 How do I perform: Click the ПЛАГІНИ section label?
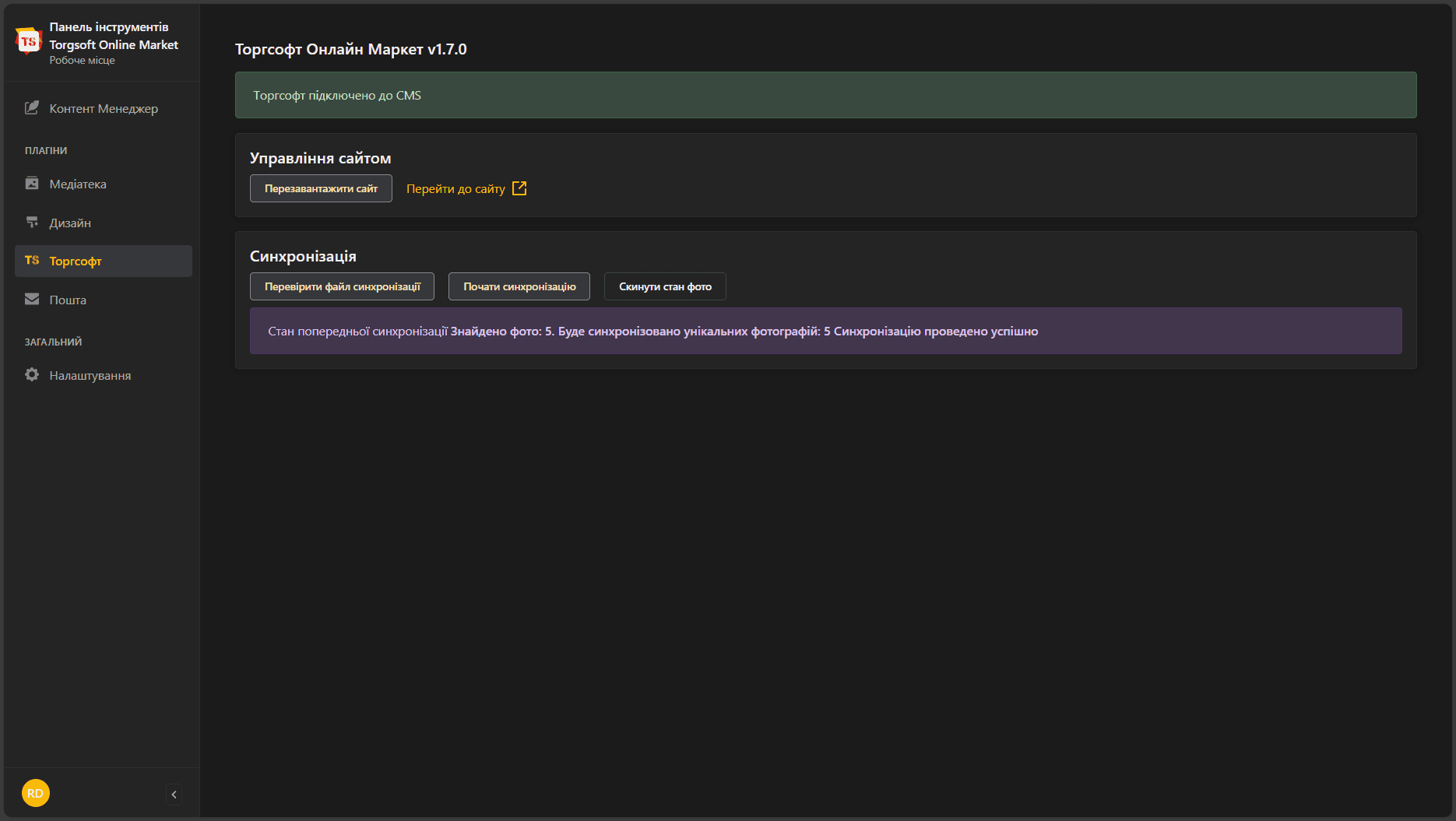pos(46,151)
